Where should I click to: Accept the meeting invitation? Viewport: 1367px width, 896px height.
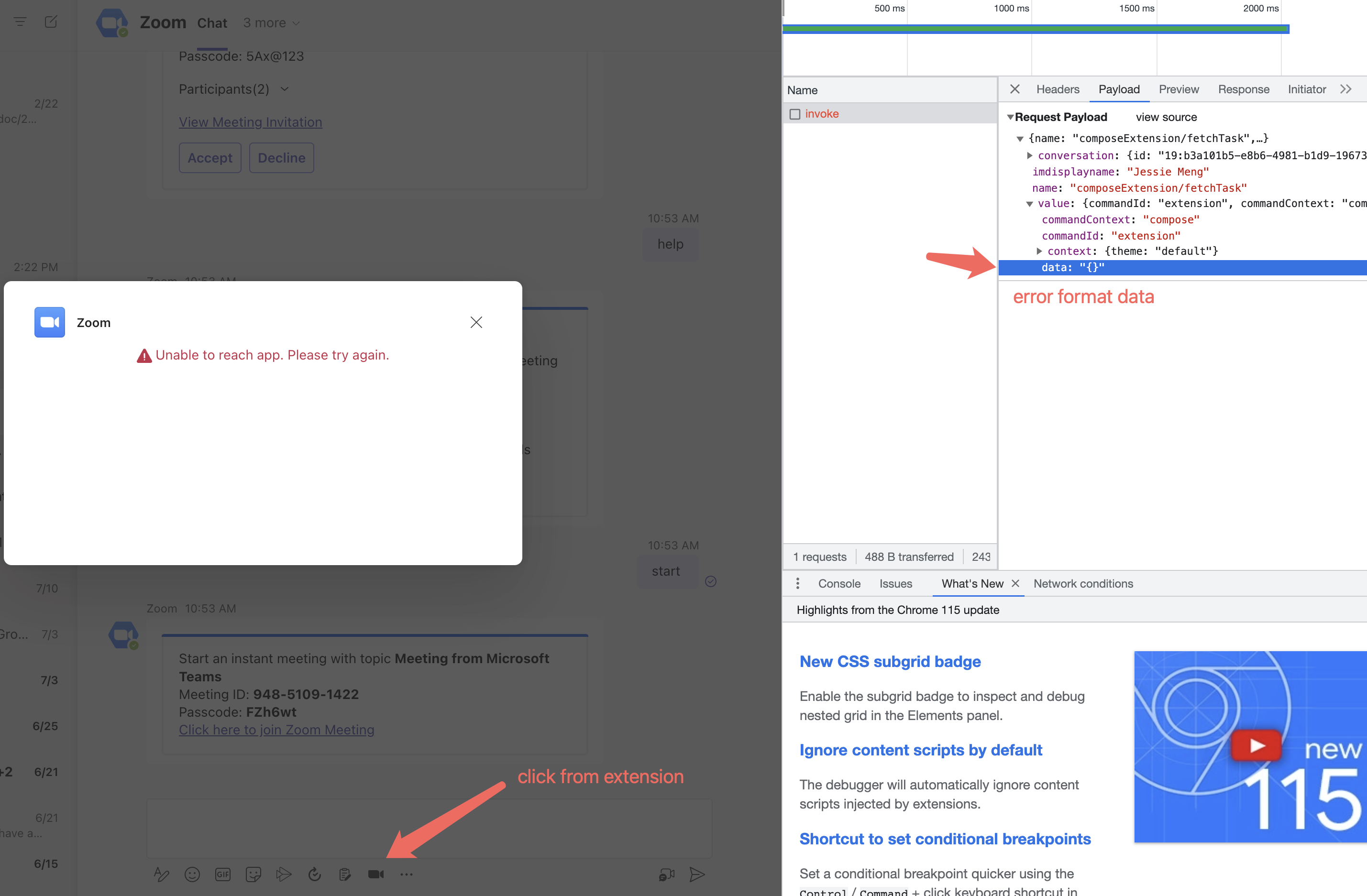coord(209,157)
